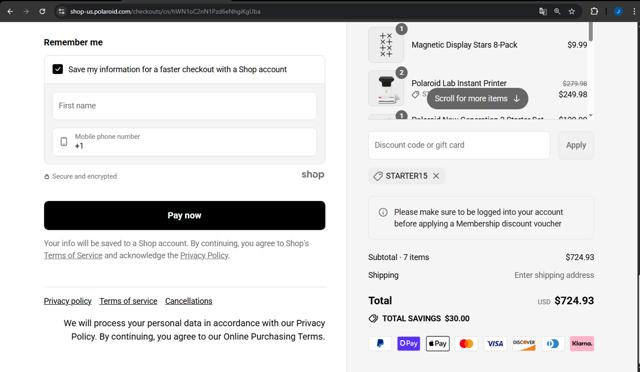Click the Secure and encrypted lock icon
Viewport: 640px width, 372px height.
tap(47, 176)
